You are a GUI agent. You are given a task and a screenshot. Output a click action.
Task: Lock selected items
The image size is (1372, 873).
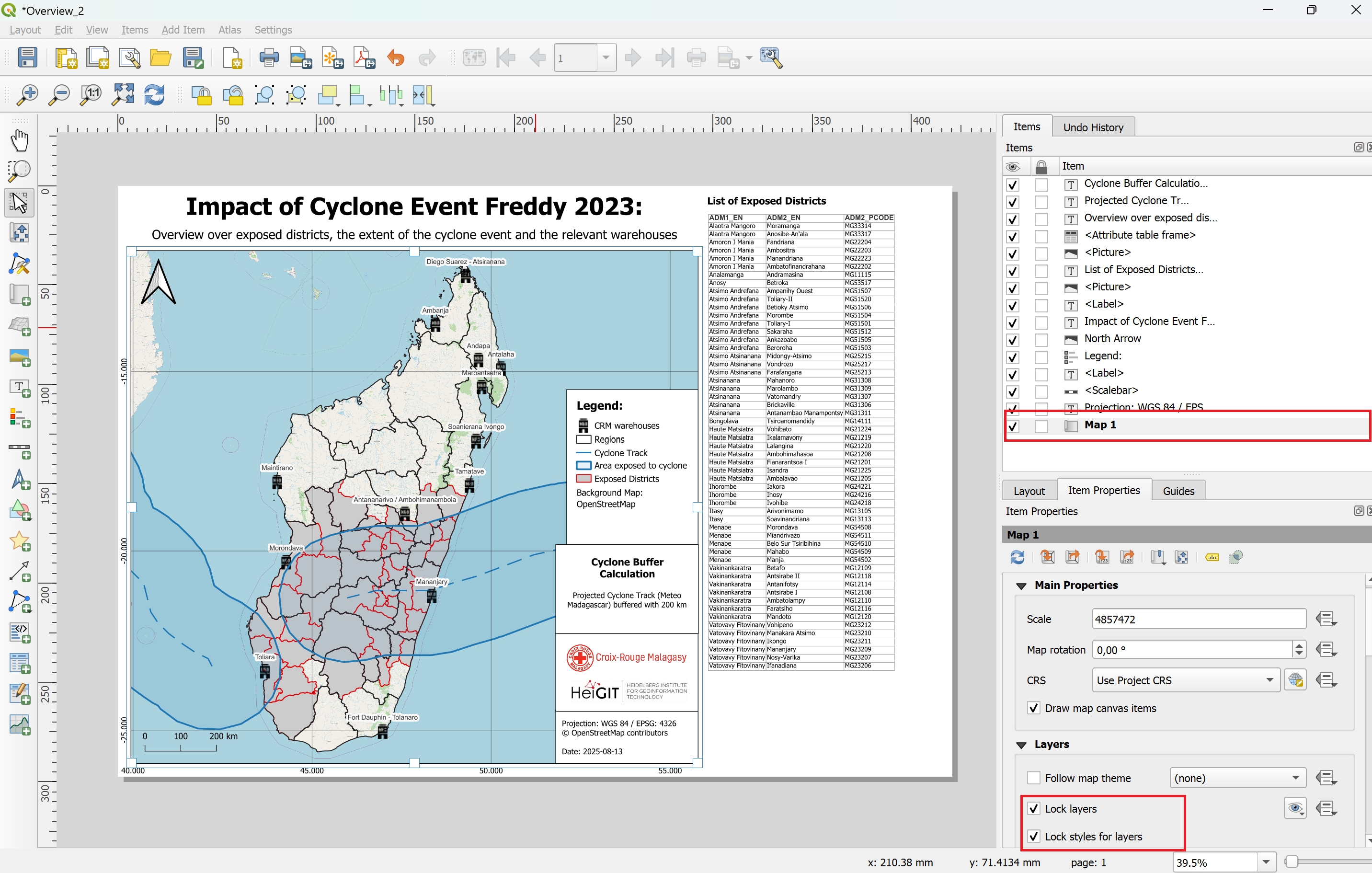click(x=201, y=95)
